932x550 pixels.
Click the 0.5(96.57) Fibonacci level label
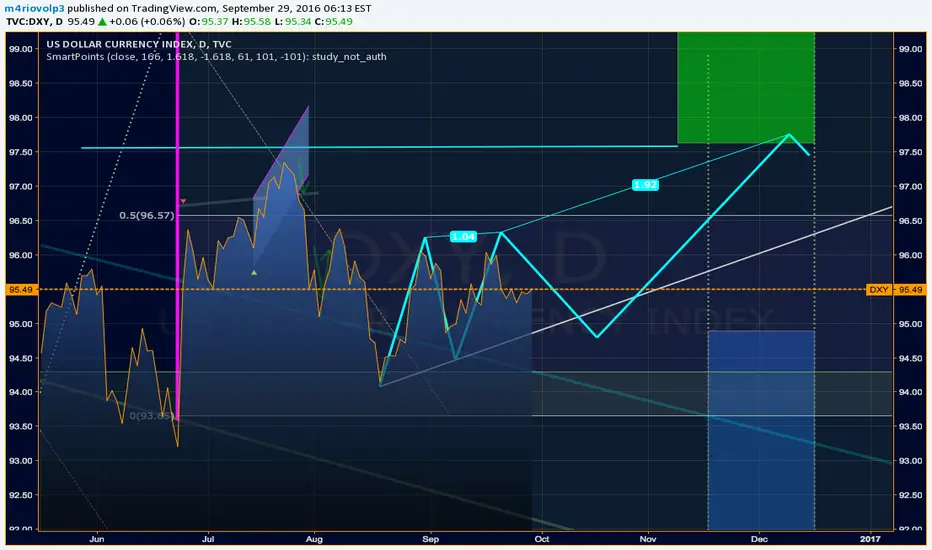tap(147, 215)
